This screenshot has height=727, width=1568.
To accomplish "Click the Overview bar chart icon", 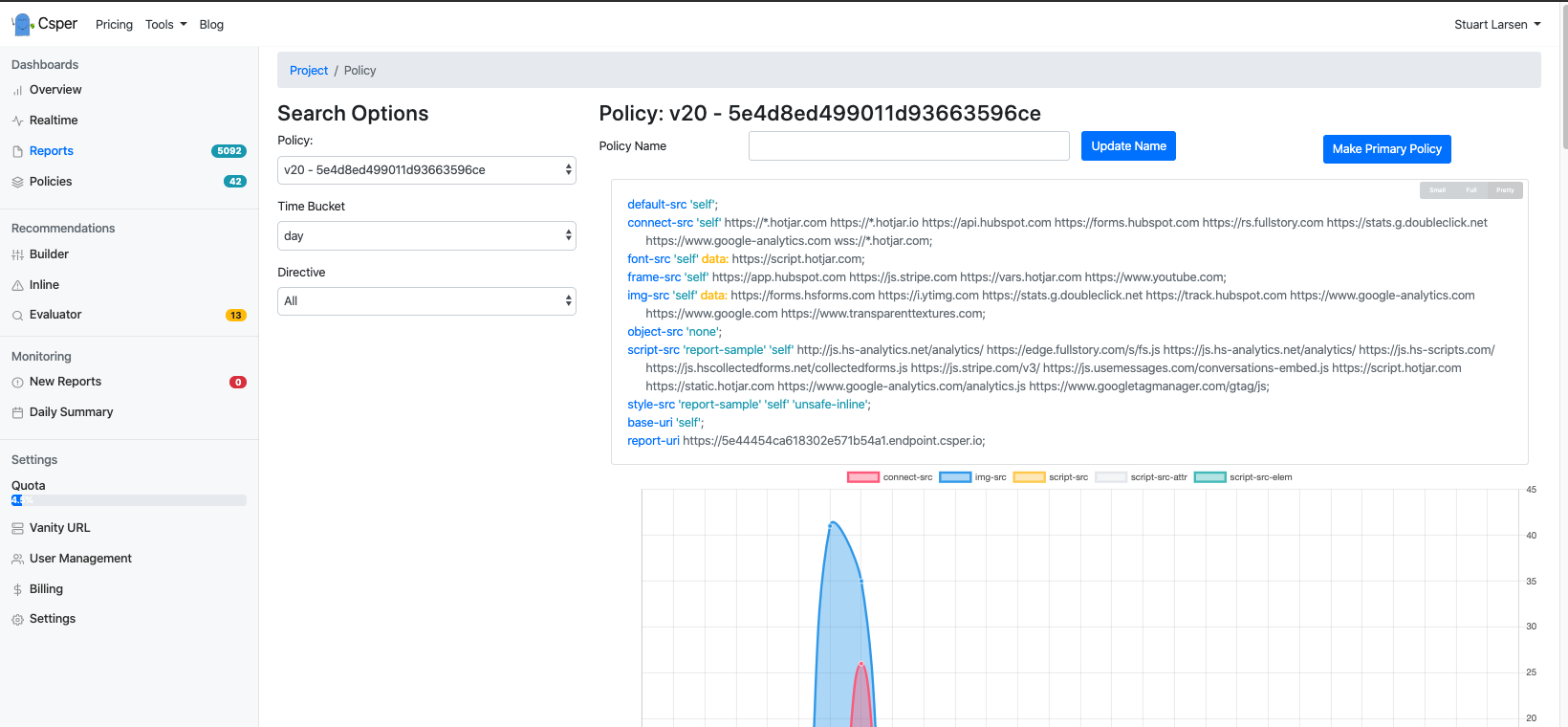I will point(17,90).
